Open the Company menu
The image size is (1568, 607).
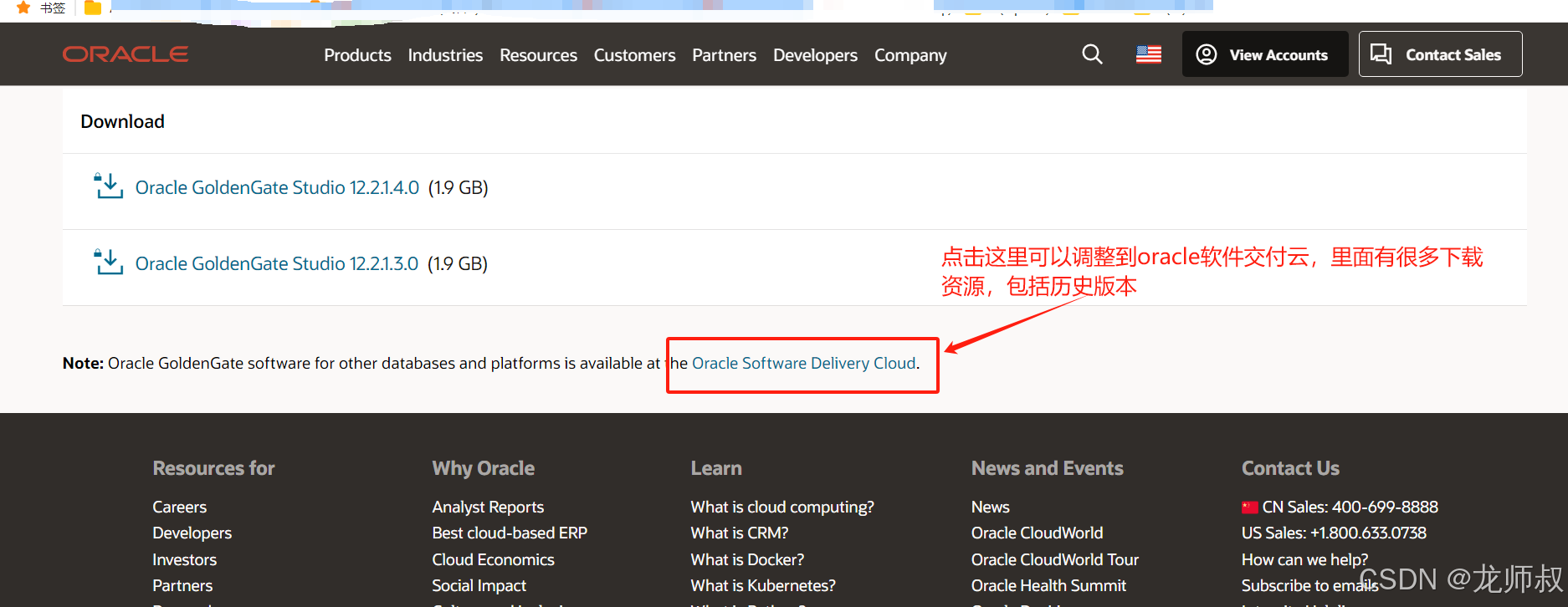[x=910, y=55]
